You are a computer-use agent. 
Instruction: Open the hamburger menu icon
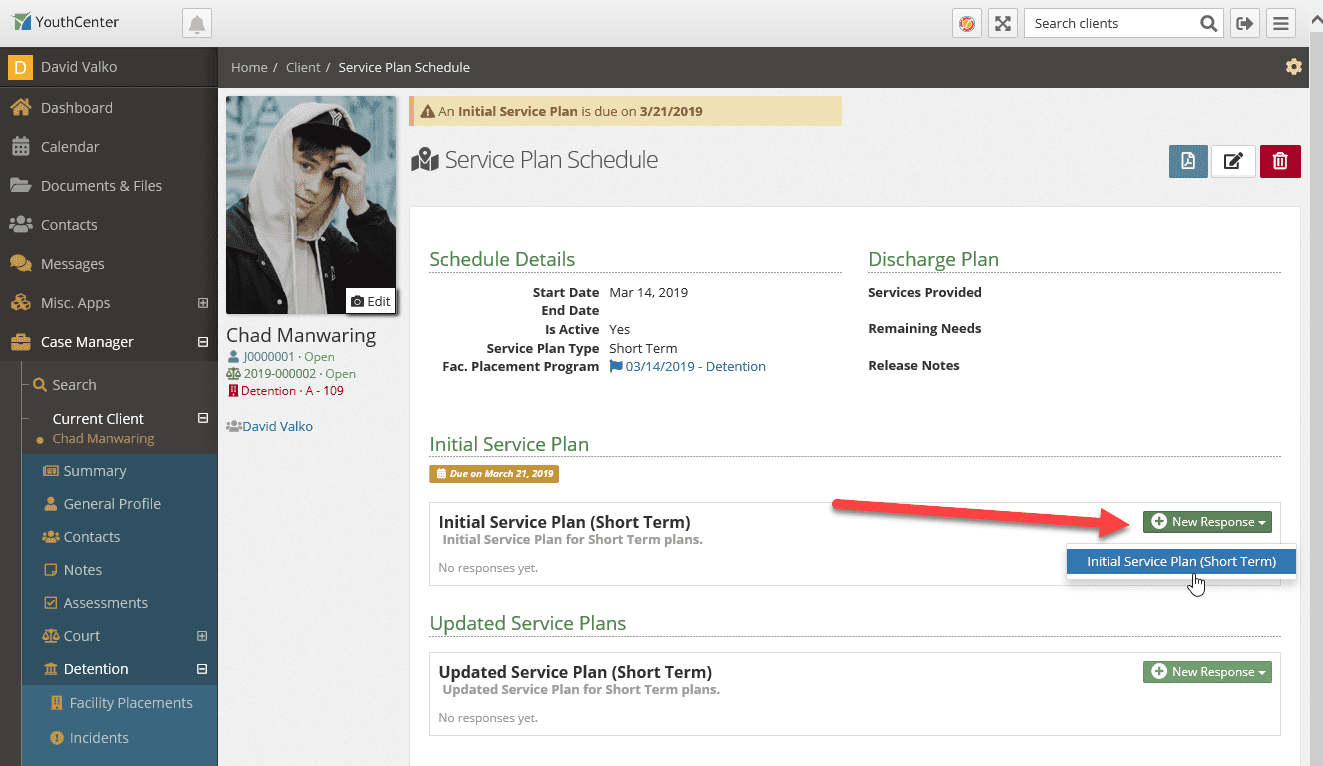(x=1281, y=22)
